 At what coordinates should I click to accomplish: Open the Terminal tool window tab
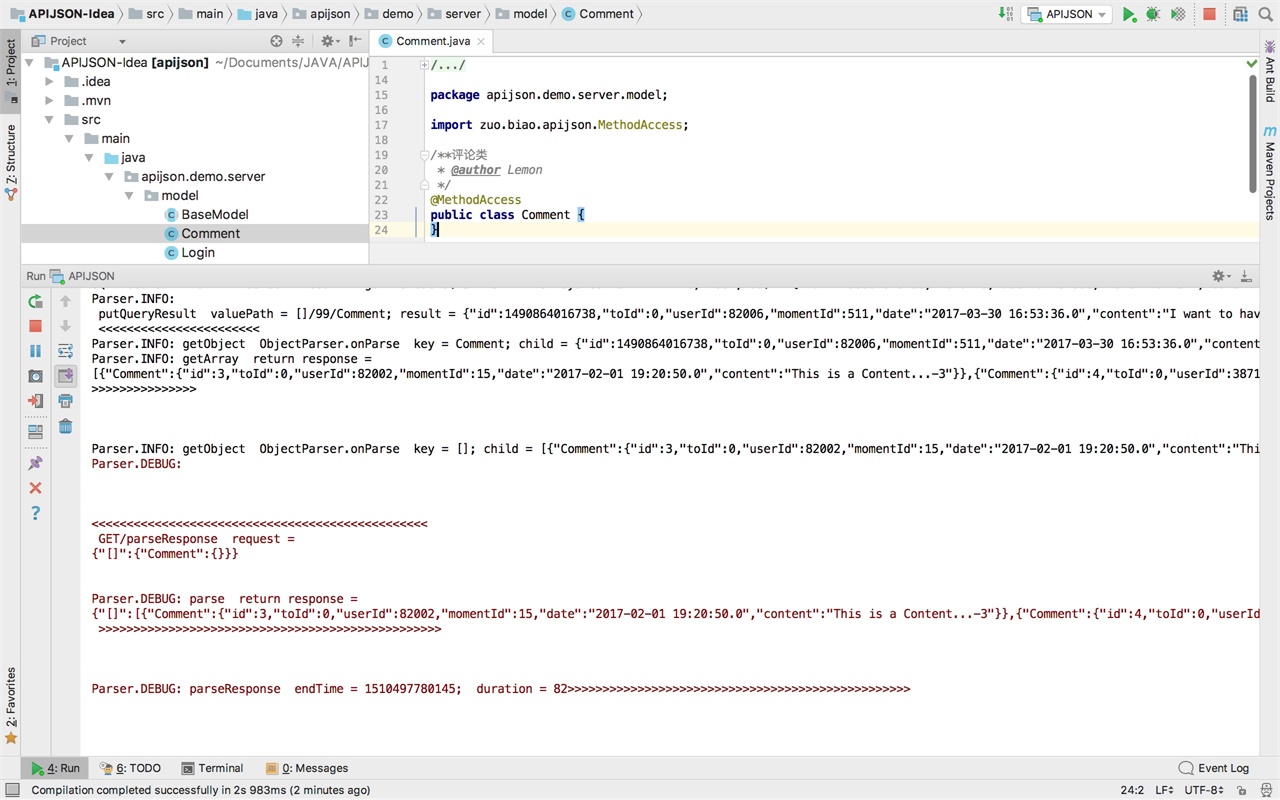(x=213, y=768)
